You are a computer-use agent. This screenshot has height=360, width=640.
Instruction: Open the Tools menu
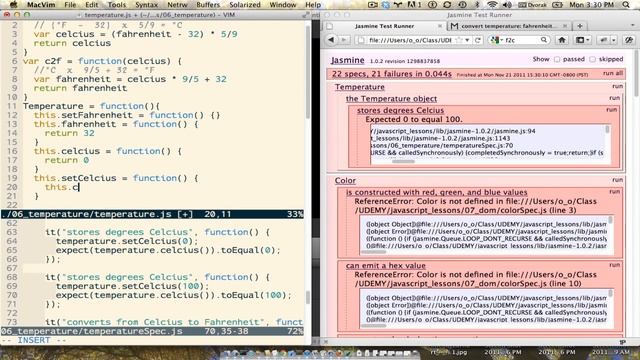[117, 5]
